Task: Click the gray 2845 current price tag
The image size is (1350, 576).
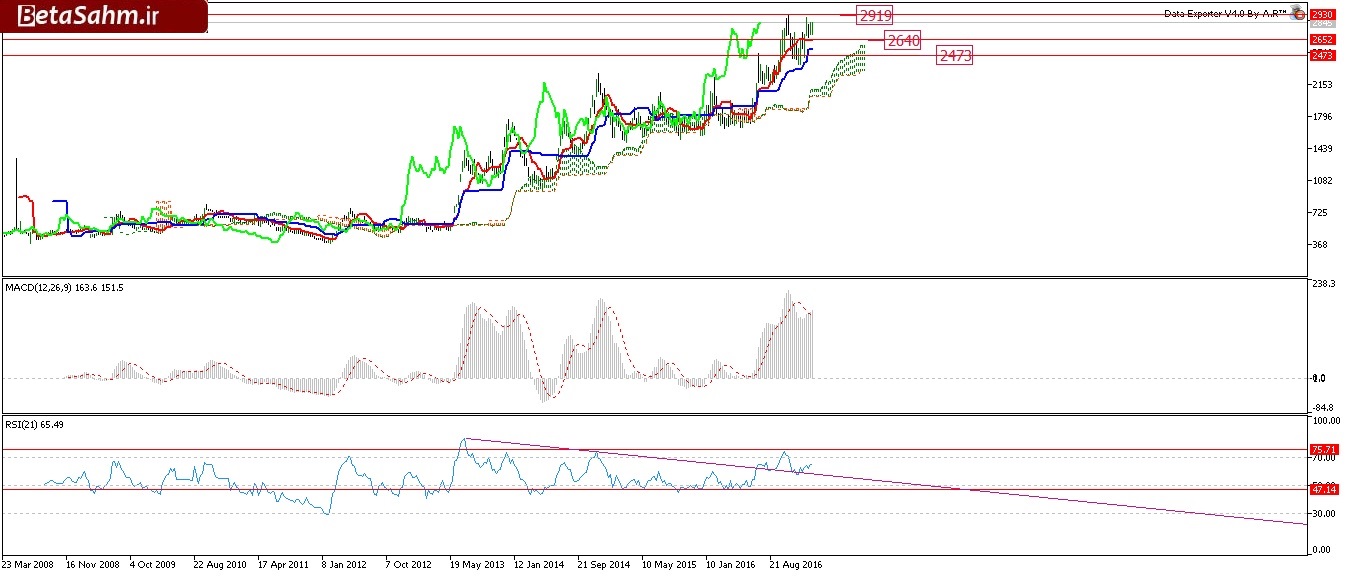Action: [x=1322, y=23]
